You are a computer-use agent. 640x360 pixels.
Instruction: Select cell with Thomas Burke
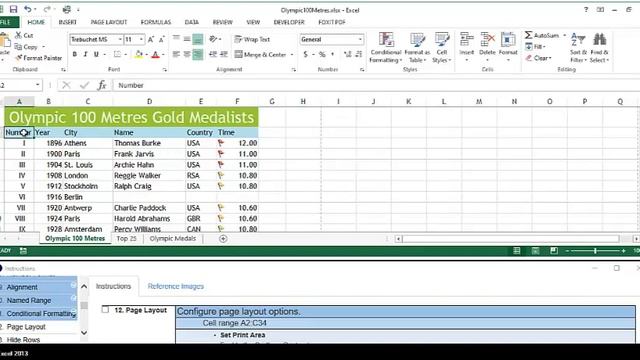[149, 143]
